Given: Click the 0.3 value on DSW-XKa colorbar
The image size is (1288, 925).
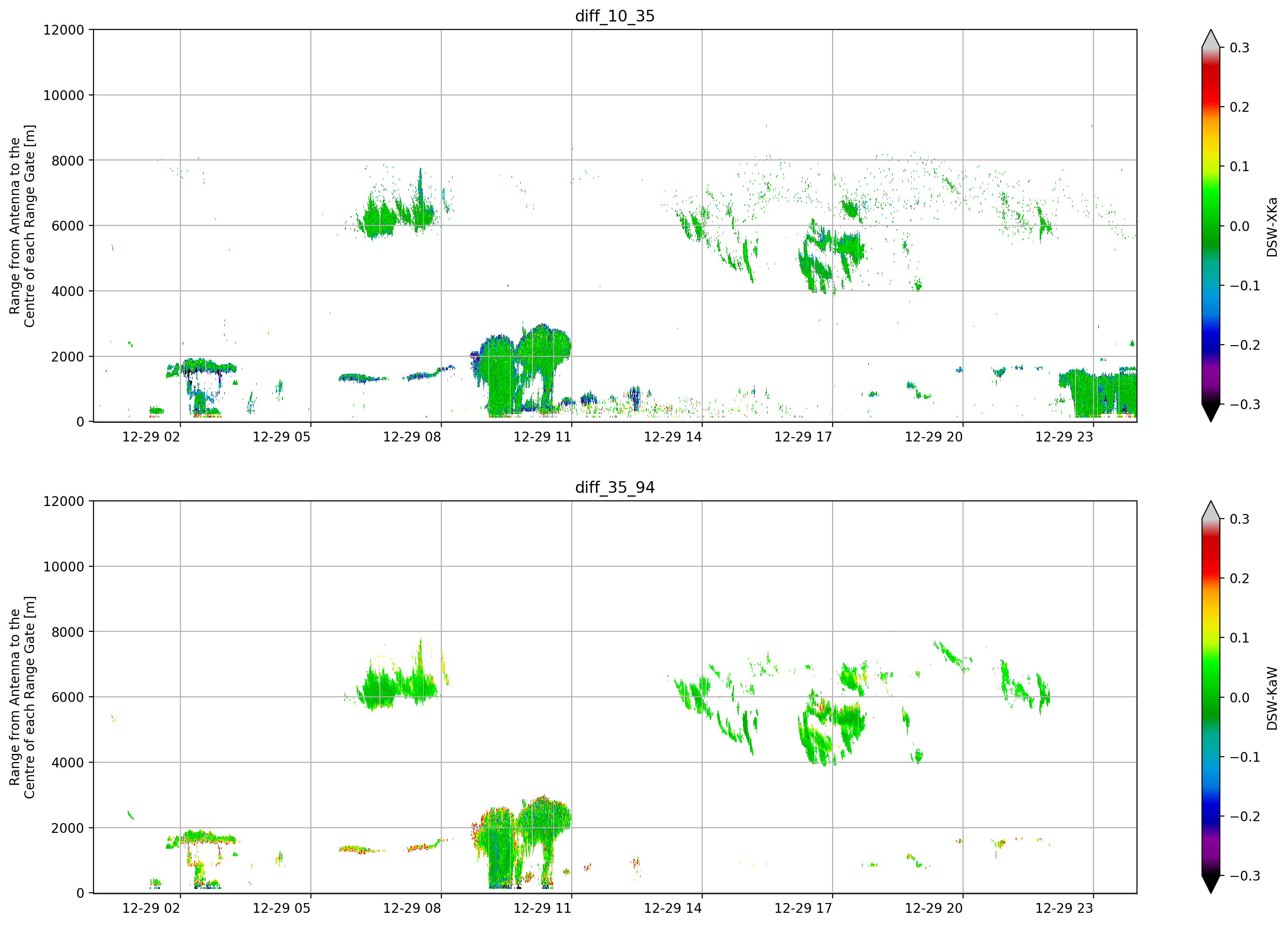Looking at the screenshot, I should coord(1240,48).
